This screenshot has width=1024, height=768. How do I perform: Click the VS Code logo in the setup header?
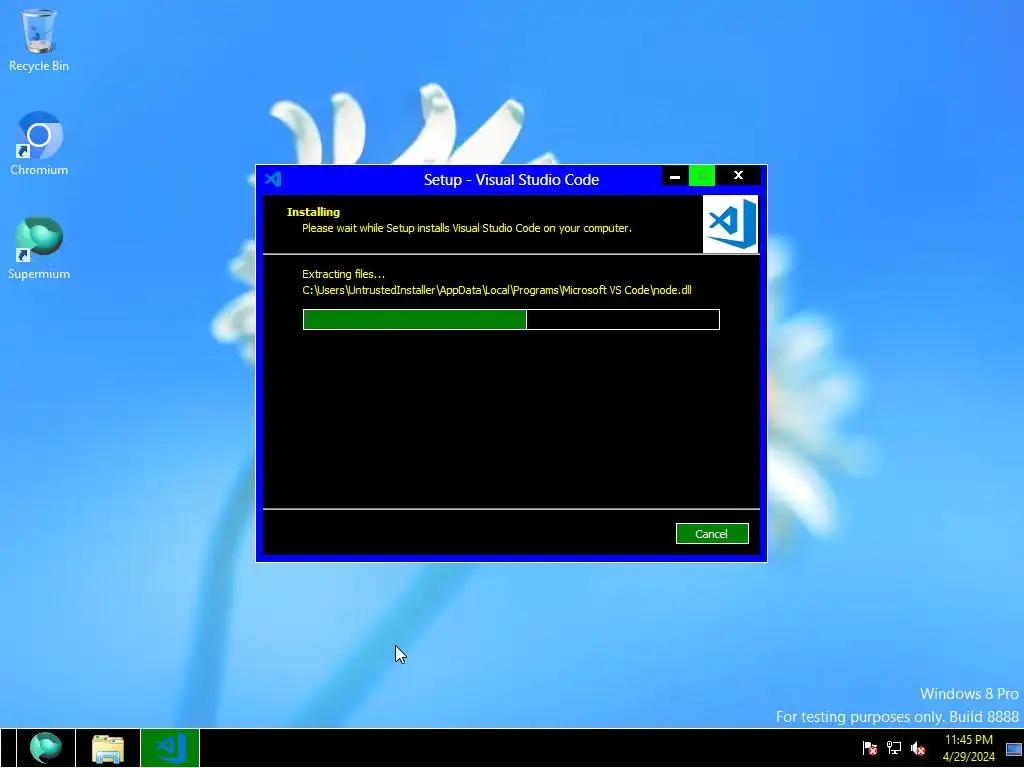pyautogui.click(x=730, y=224)
